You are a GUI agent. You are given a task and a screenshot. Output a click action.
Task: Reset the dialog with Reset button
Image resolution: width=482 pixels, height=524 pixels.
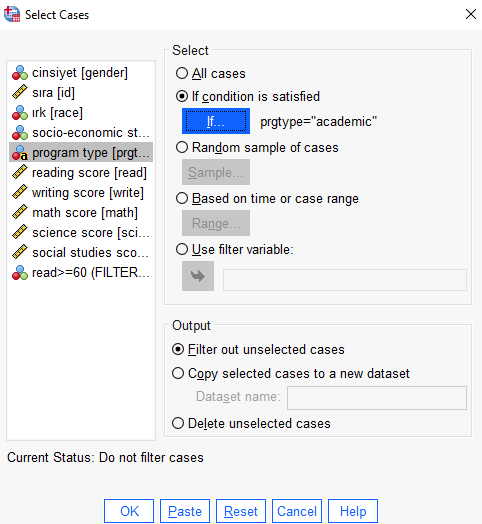(241, 511)
